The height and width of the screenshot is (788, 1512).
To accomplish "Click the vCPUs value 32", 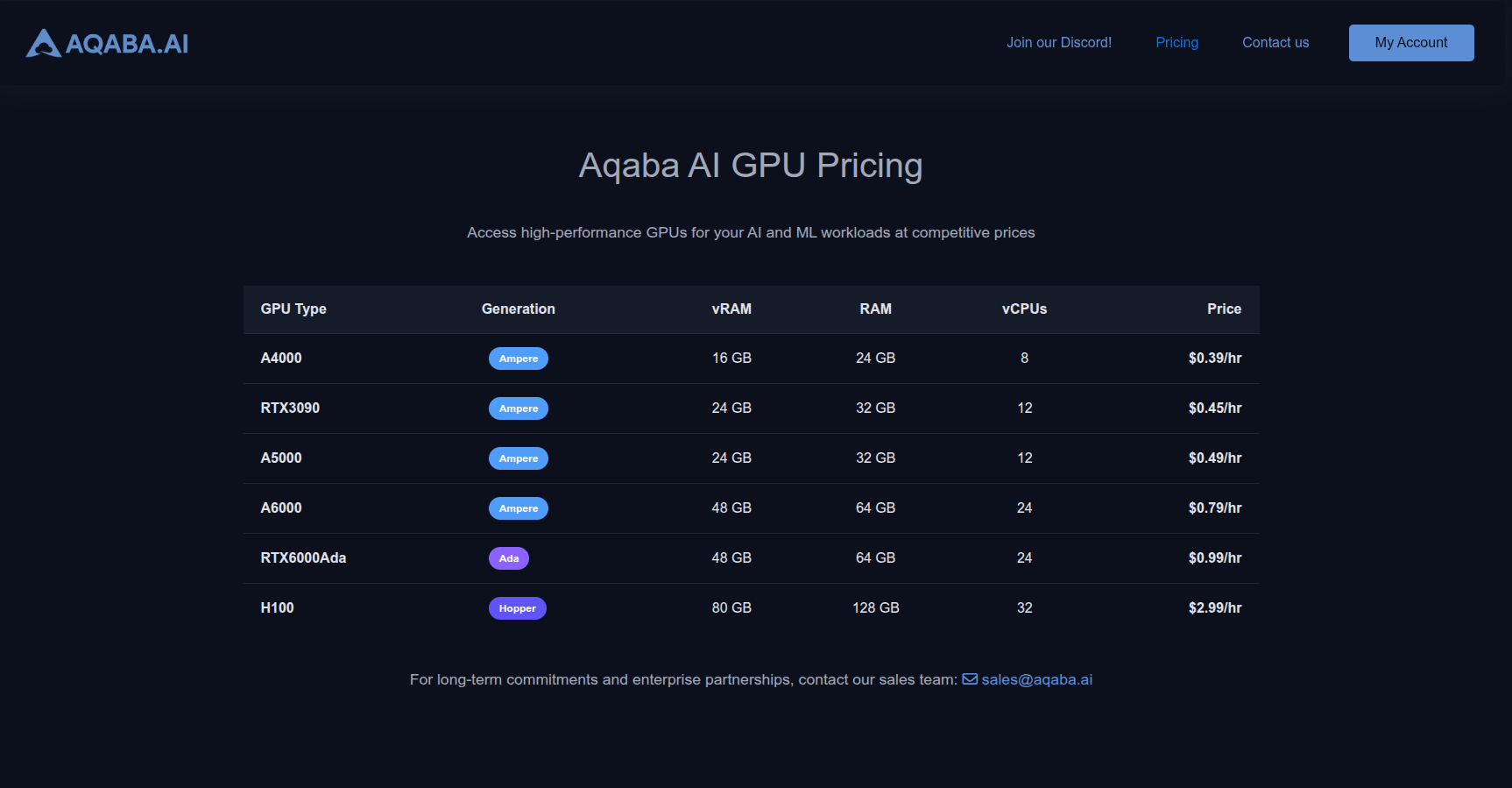I will point(1025,607).
